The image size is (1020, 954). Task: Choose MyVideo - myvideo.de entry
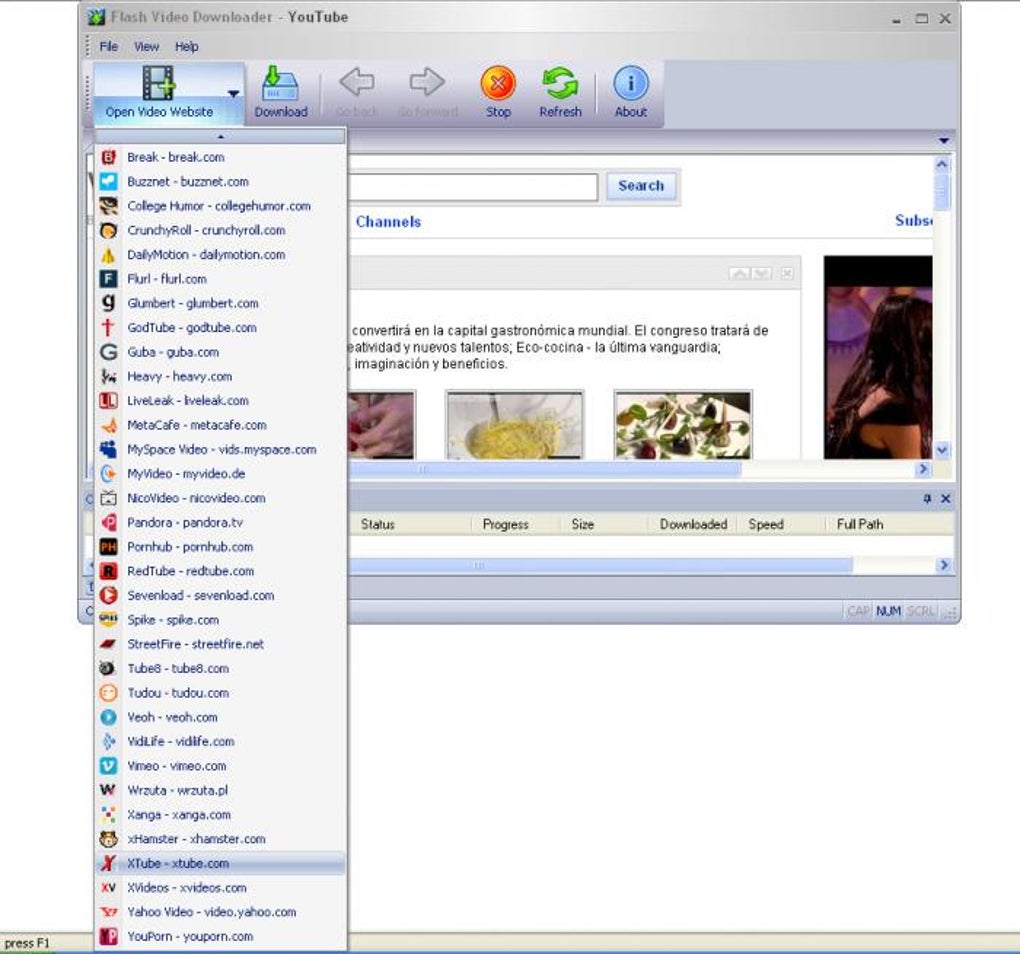tap(221, 473)
